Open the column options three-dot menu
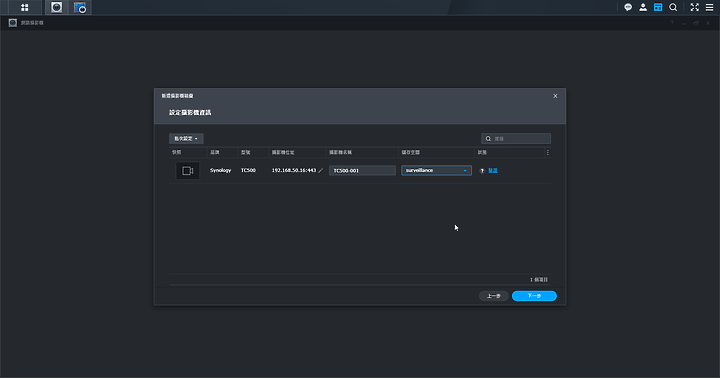Viewport: 720px width, 378px height. 547,152
